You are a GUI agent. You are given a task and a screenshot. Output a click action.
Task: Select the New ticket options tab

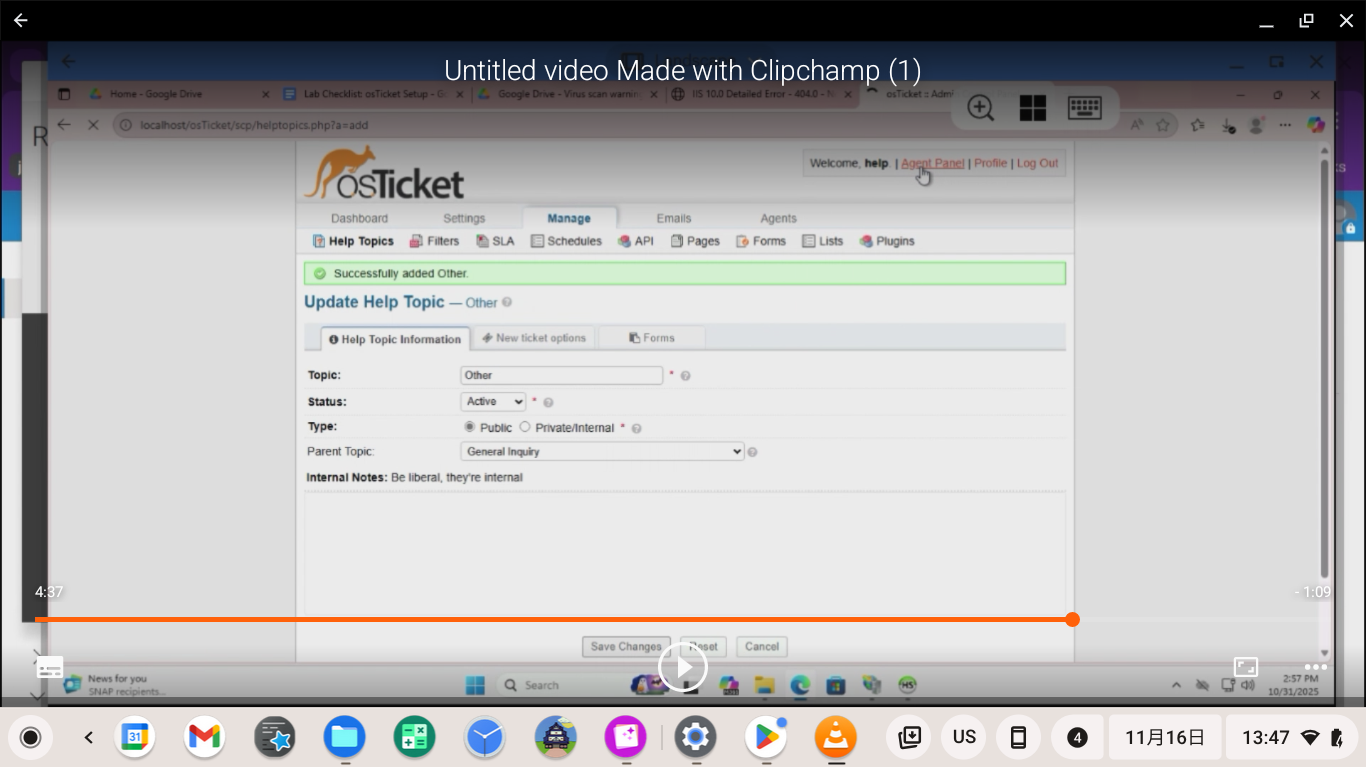click(x=534, y=338)
